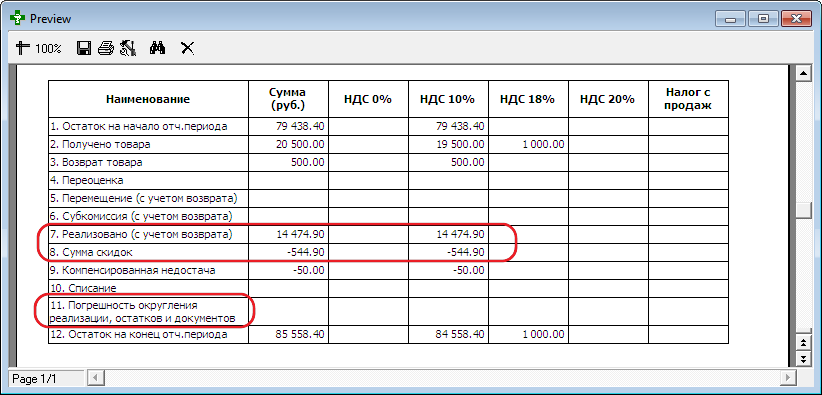Click the green cross app icon in the title bar
822x395 pixels.
18,18
